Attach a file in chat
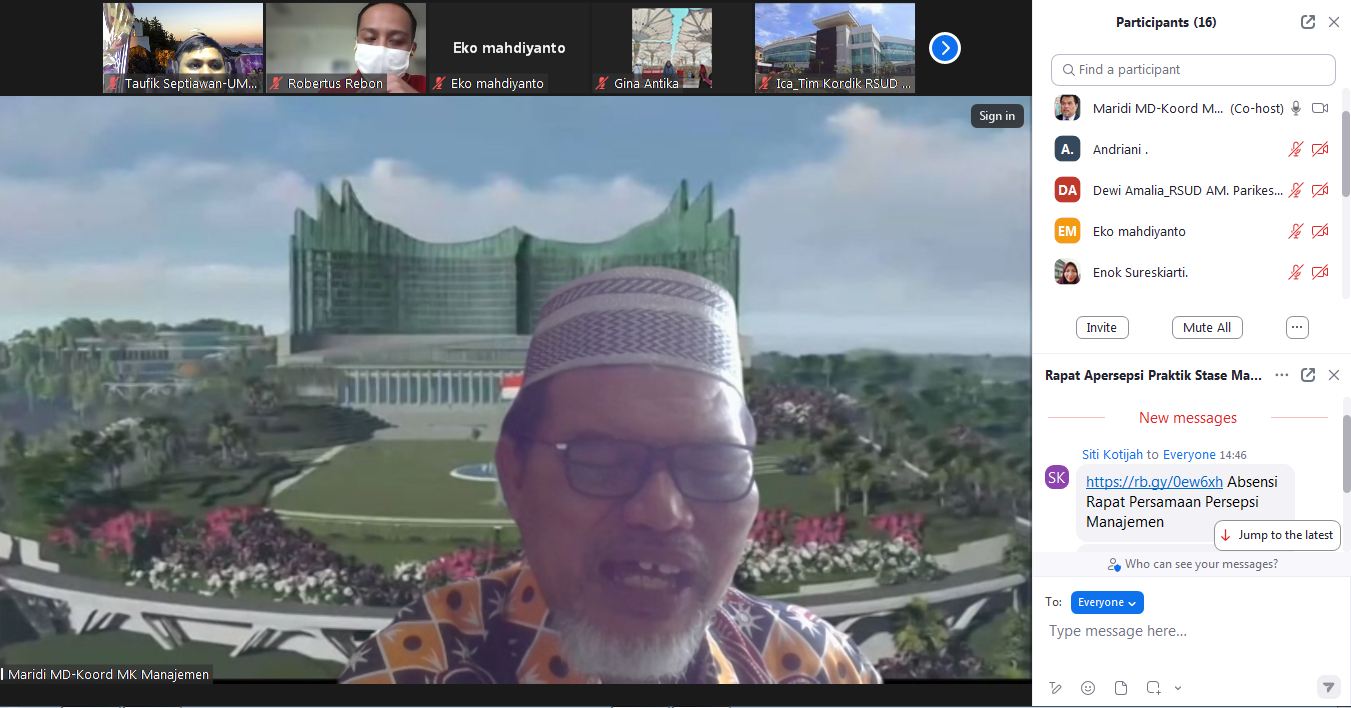The image size is (1351, 708). point(1121,688)
